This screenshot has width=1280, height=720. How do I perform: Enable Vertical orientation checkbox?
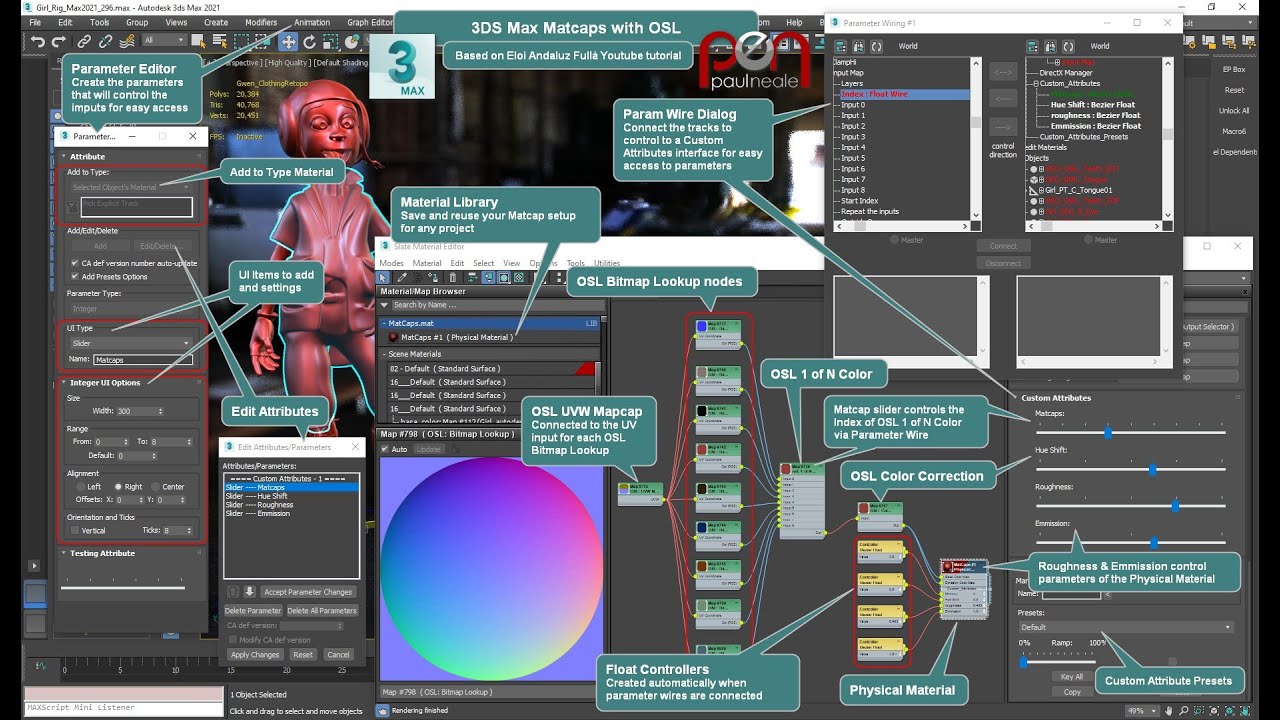(75, 530)
